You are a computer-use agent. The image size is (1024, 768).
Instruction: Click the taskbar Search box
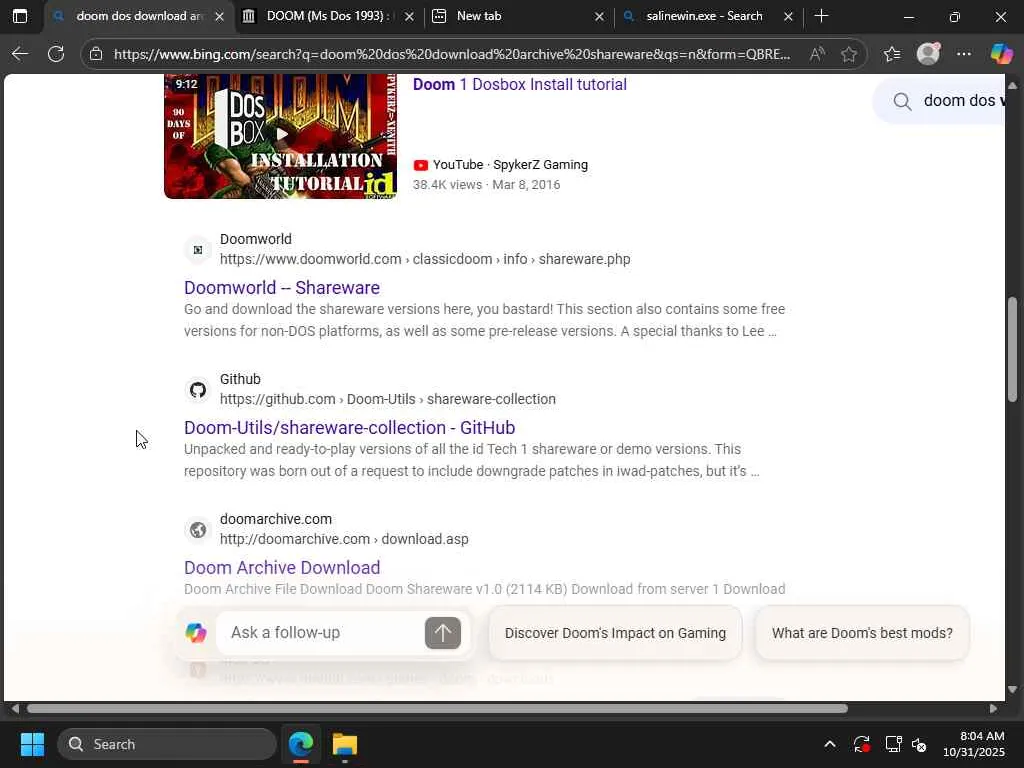(x=167, y=744)
